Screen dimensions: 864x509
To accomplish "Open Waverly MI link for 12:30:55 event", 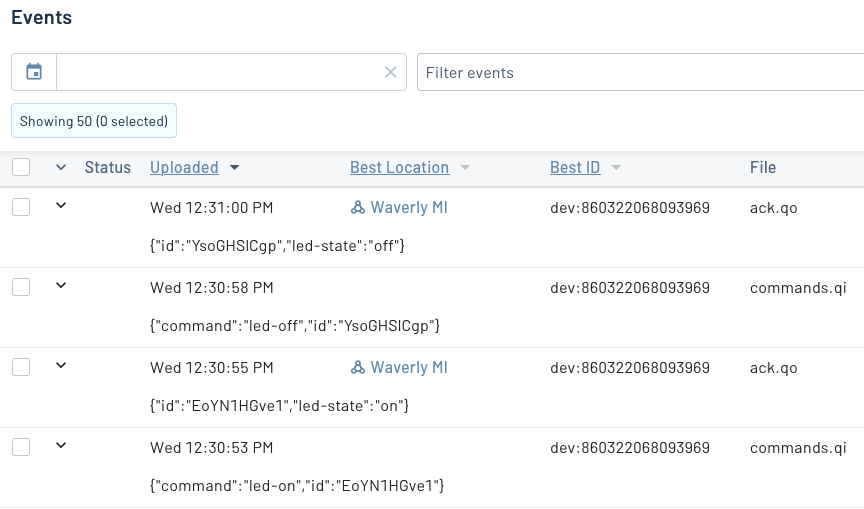I will pyautogui.click(x=409, y=367).
